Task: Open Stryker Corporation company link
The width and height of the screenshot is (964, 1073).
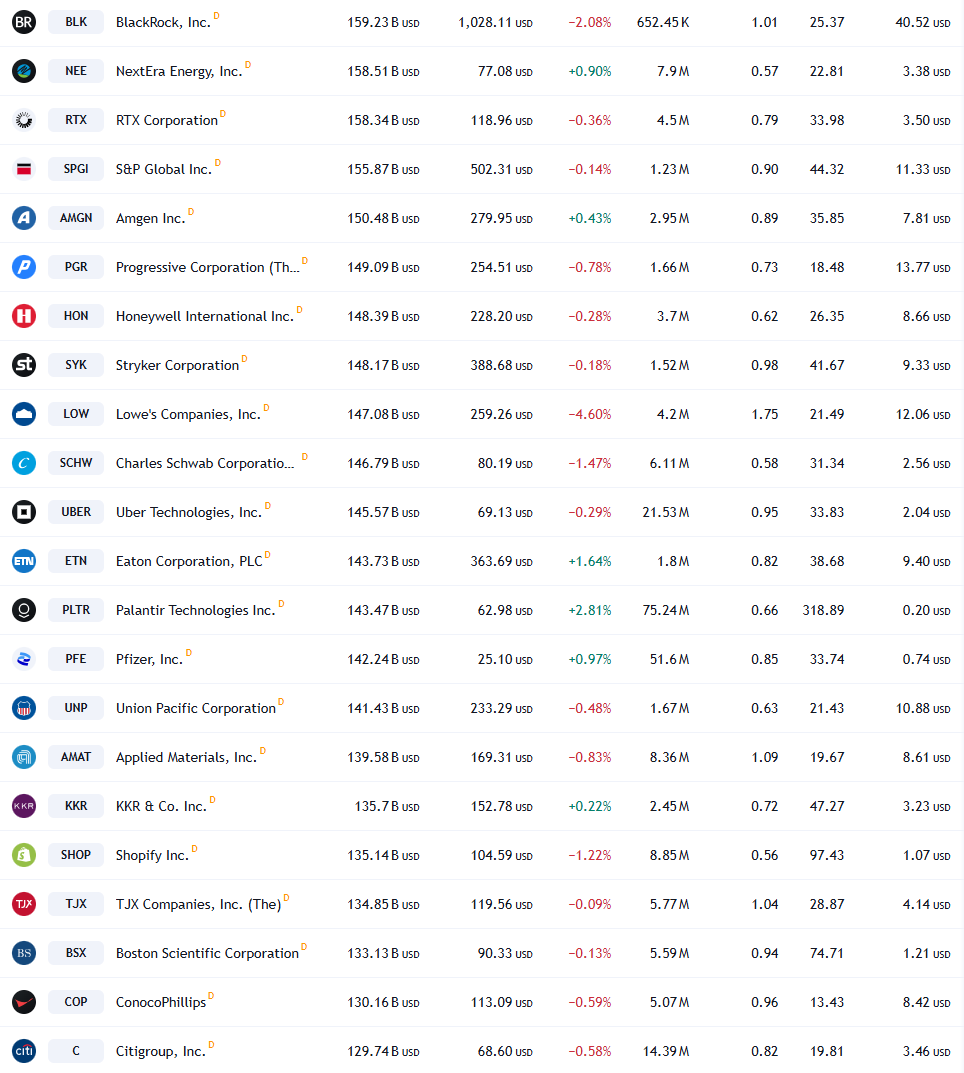Action: (x=177, y=365)
